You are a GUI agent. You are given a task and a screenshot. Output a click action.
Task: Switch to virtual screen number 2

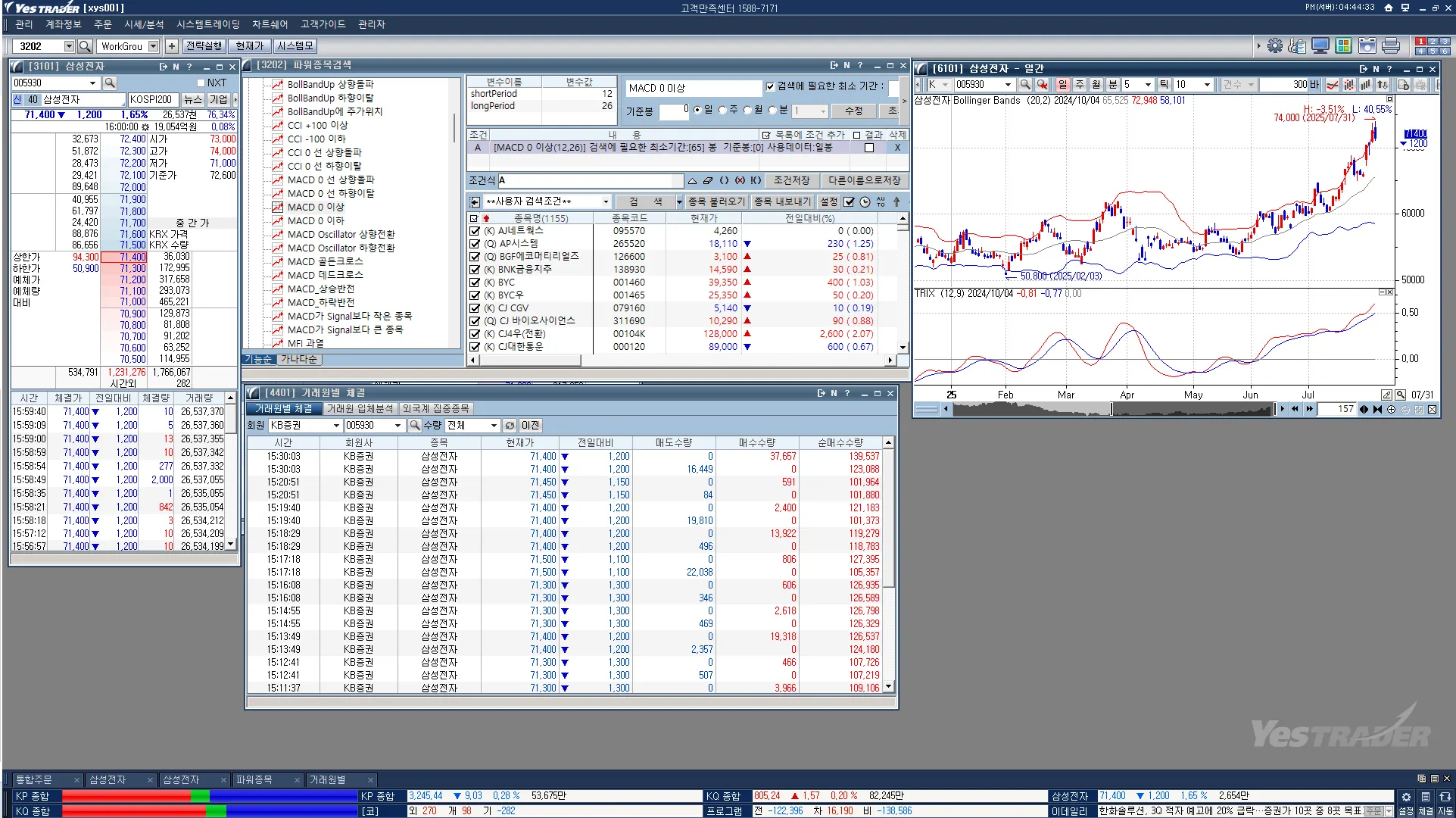[1433, 42]
